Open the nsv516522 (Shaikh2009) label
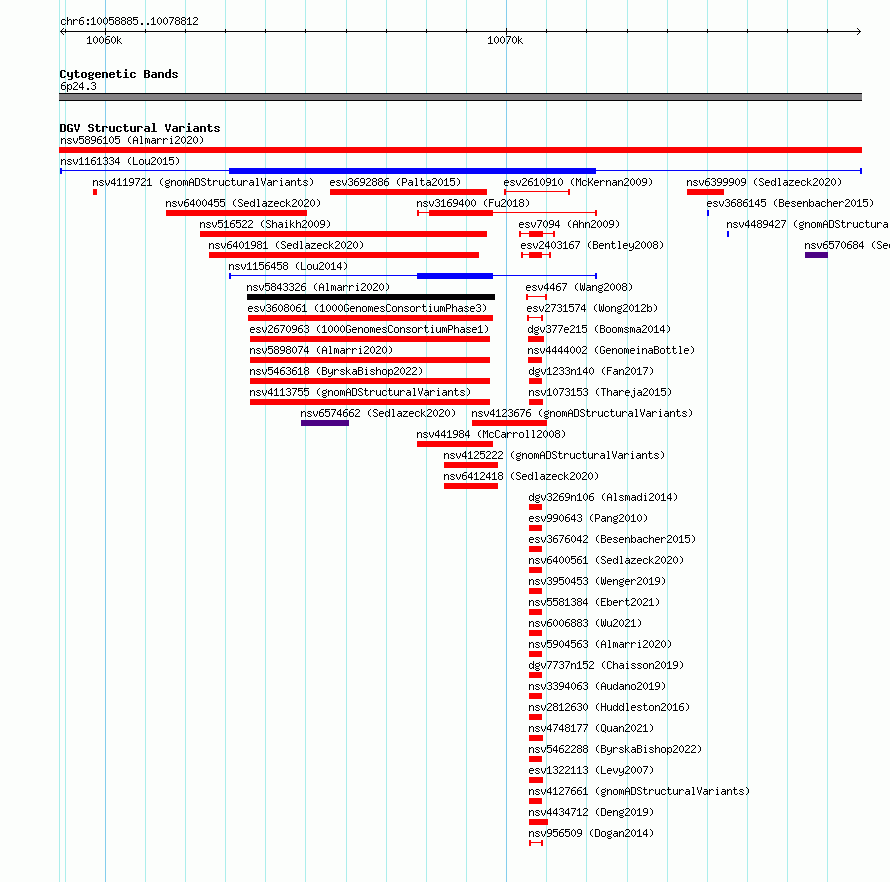The image size is (890, 882). pos(265,224)
